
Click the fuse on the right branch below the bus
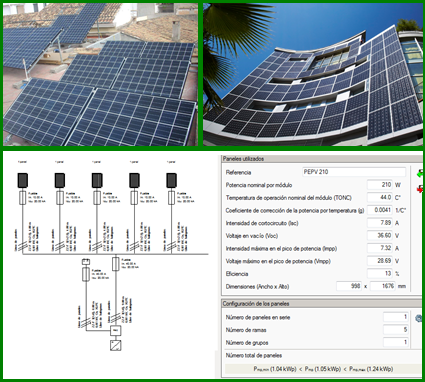[116, 264]
